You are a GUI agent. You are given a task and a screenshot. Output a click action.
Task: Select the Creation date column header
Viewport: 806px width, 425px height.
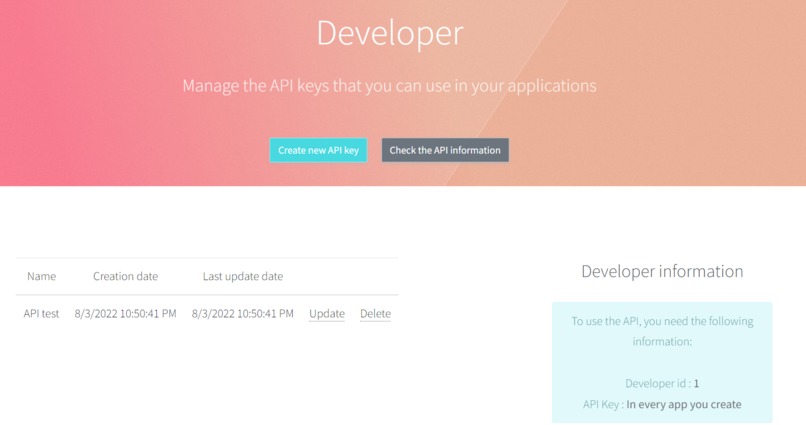(x=125, y=276)
